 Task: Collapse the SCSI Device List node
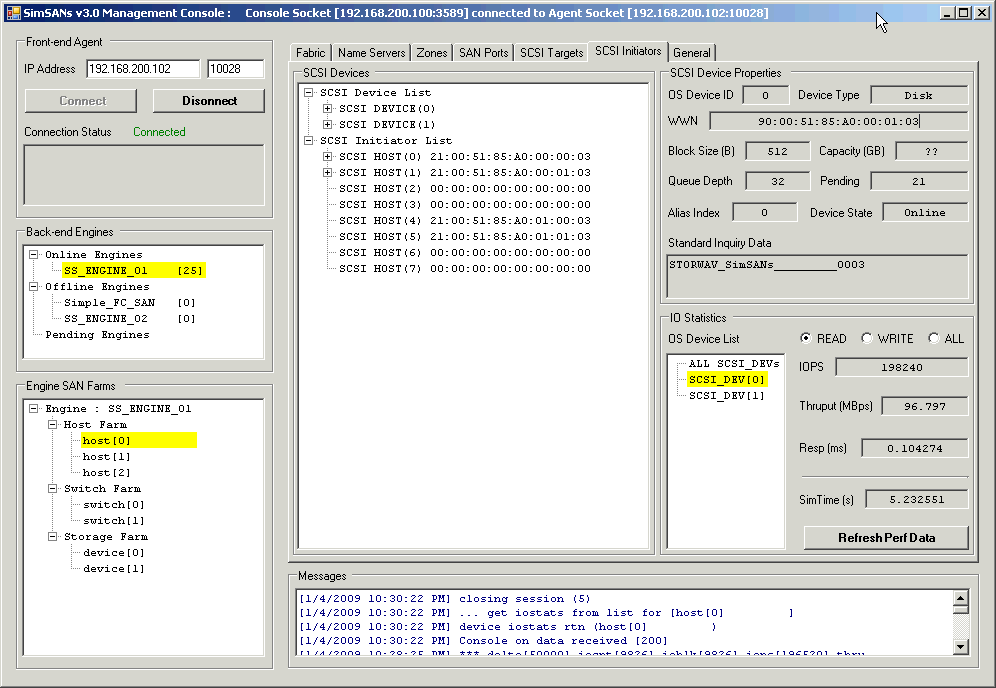pyautogui.click(x=308, y=92)
